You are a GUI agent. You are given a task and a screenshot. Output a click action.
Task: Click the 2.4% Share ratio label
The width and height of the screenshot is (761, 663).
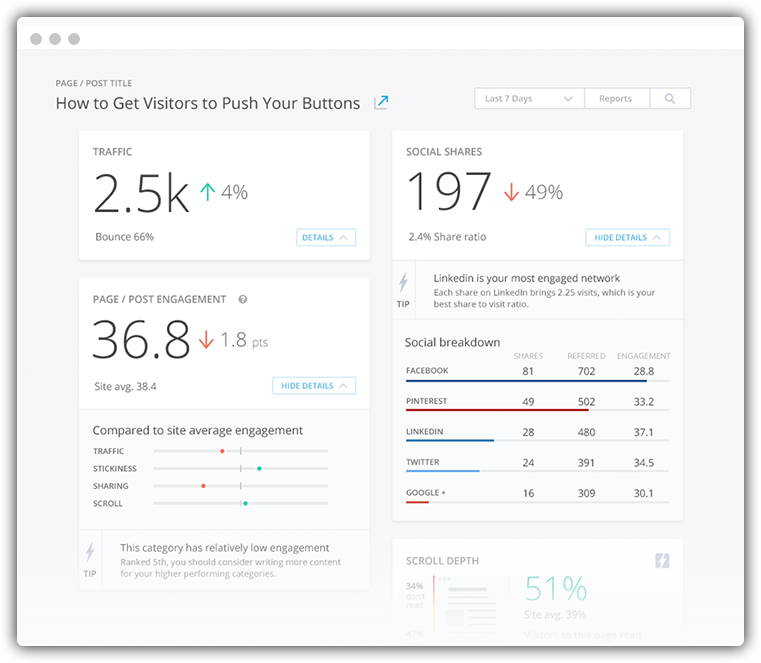pos(447,237)
